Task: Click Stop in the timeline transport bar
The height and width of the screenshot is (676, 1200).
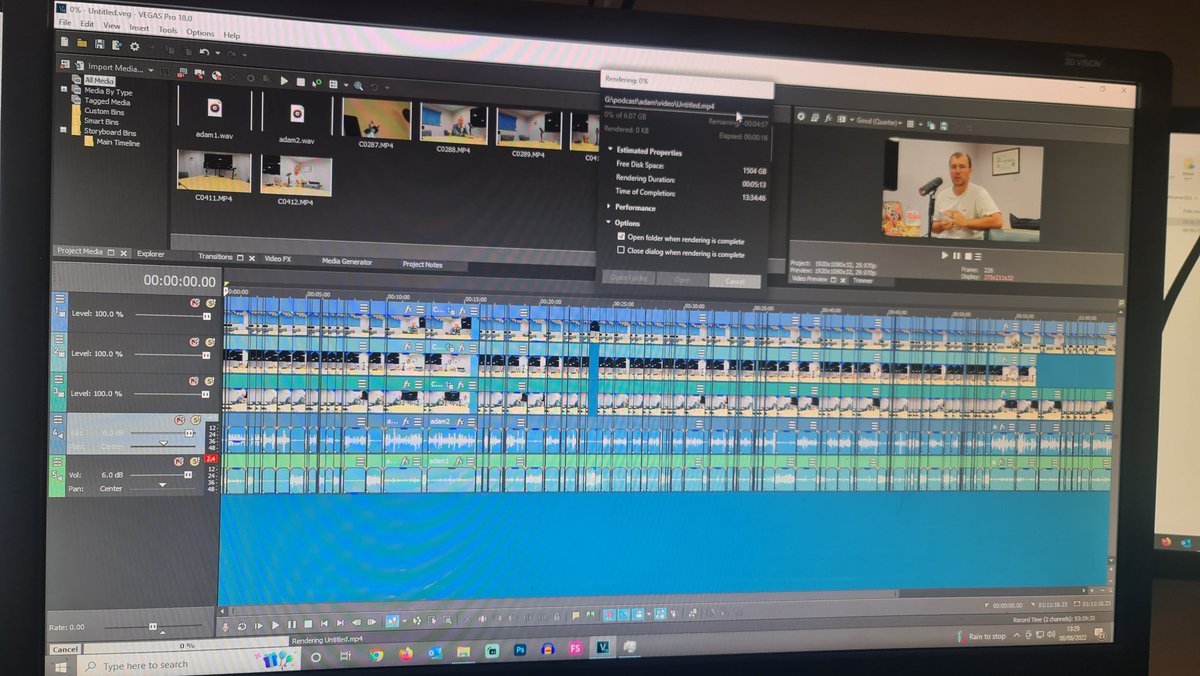Action: pos(308,624)
